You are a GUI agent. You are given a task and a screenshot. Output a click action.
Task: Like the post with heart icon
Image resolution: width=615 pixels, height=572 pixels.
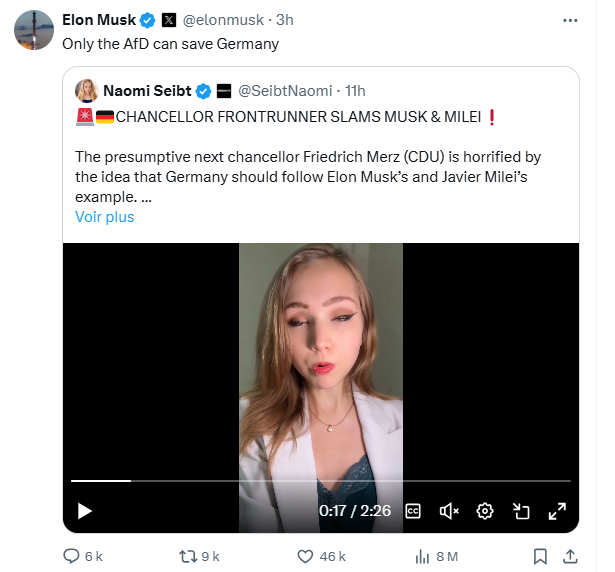(307, 556)
